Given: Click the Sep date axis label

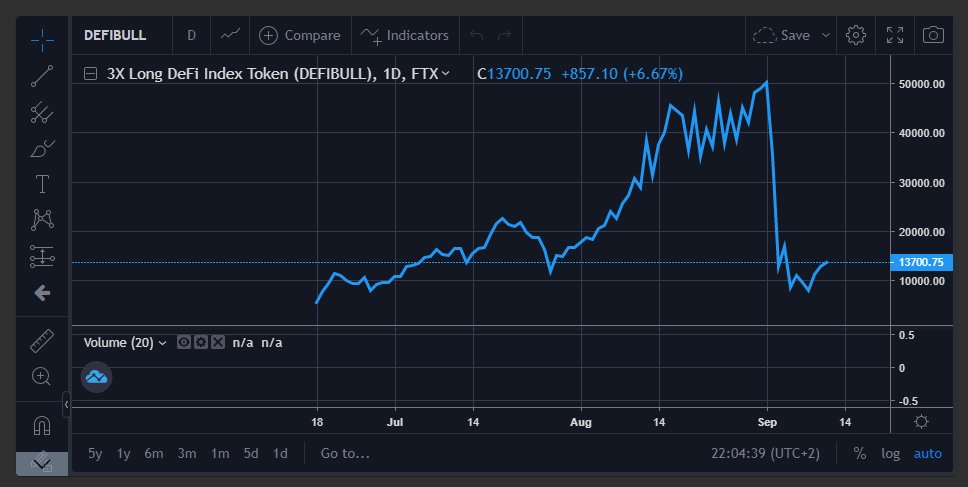Looking at the screenshot, I should tap(767, 422).
